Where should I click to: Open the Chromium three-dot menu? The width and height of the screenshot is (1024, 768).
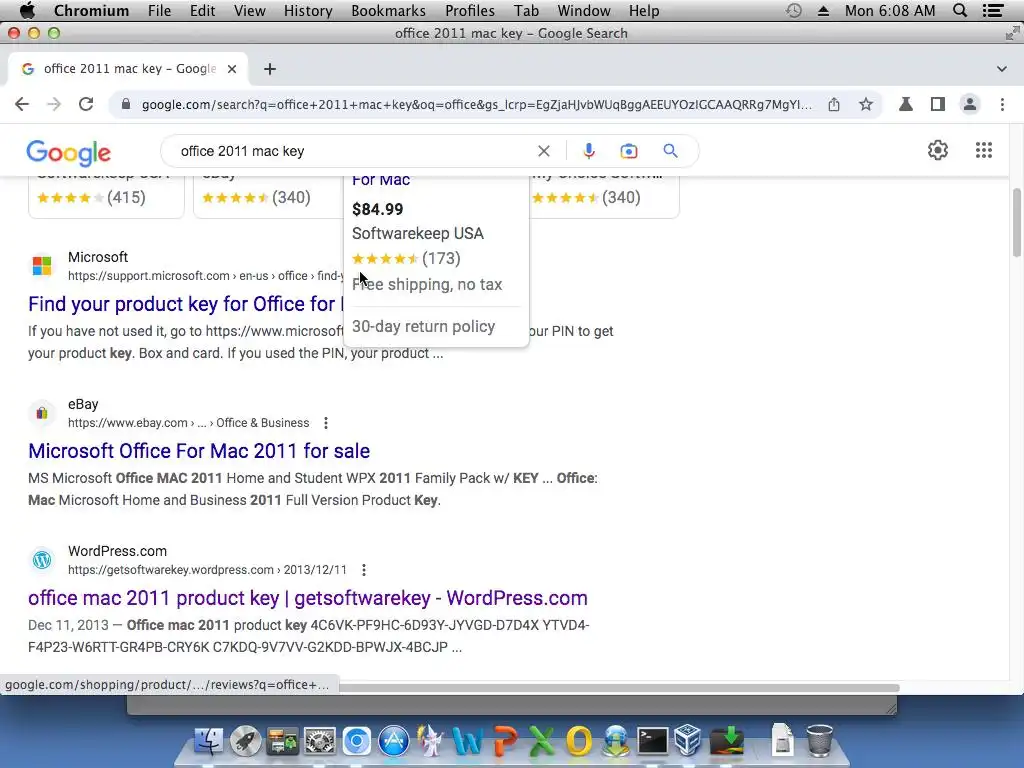tap(1002, 104)
